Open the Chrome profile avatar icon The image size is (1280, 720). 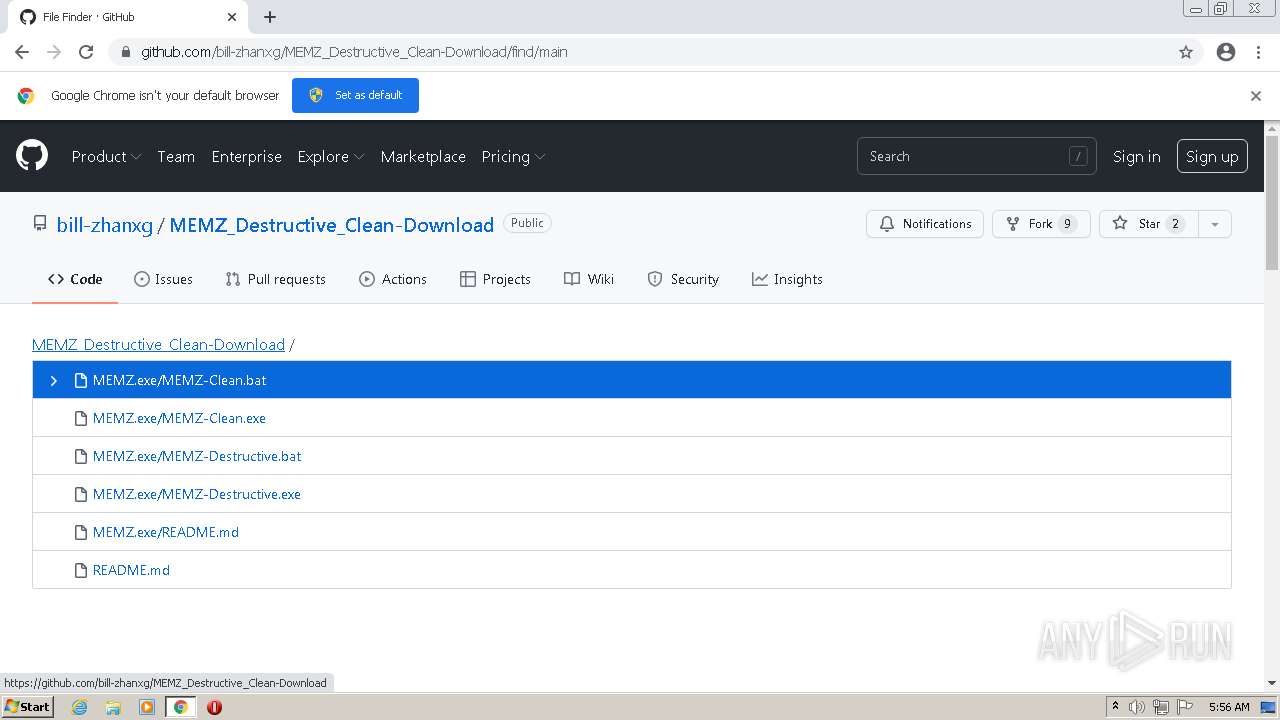(1226, 52)
